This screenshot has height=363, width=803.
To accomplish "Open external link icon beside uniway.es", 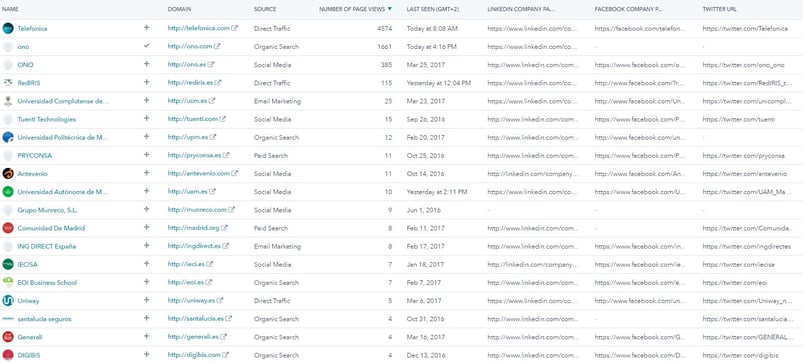I will tap(220, 301).
